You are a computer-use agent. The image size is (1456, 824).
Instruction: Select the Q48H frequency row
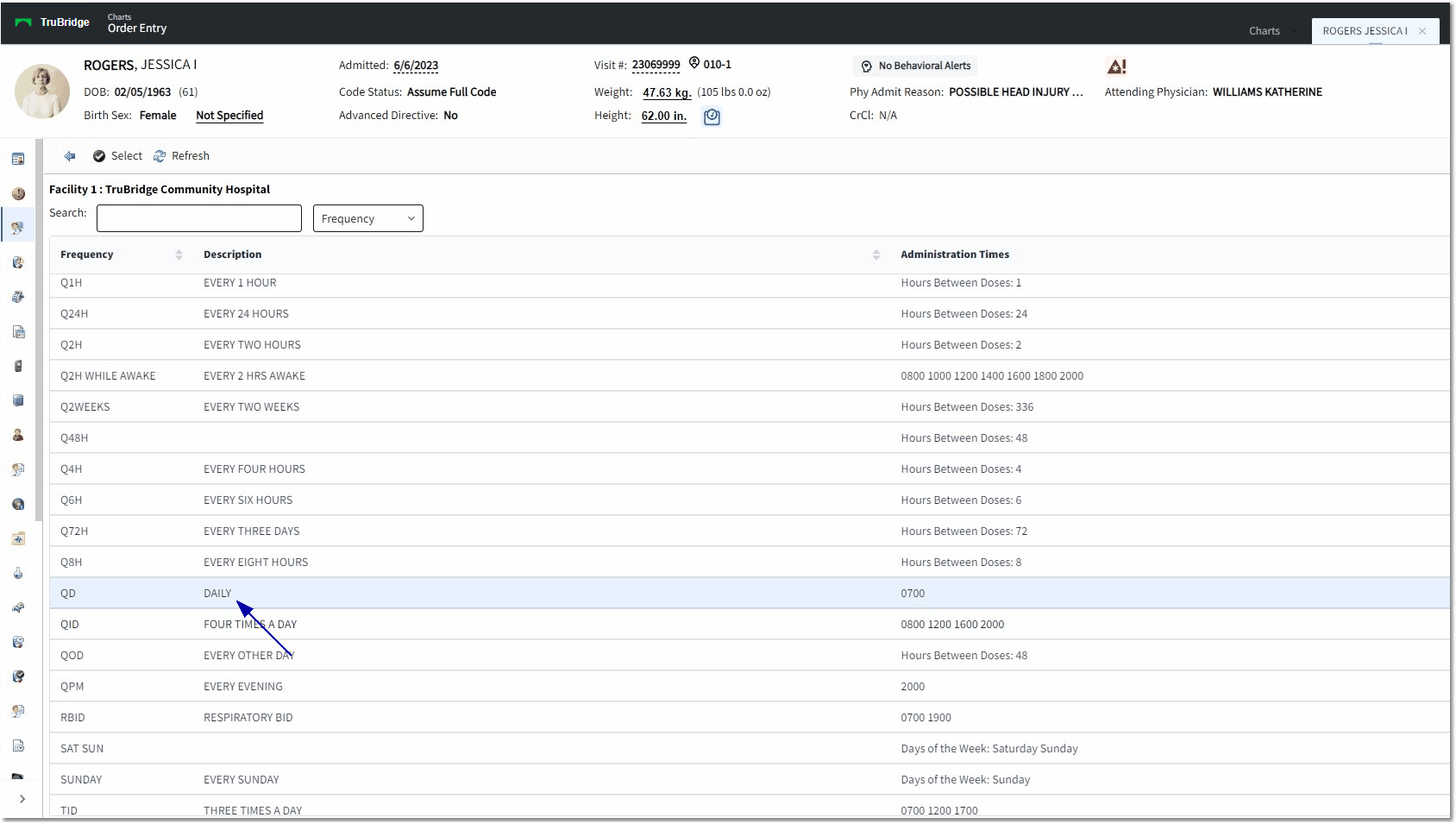[x=750, y=437]
